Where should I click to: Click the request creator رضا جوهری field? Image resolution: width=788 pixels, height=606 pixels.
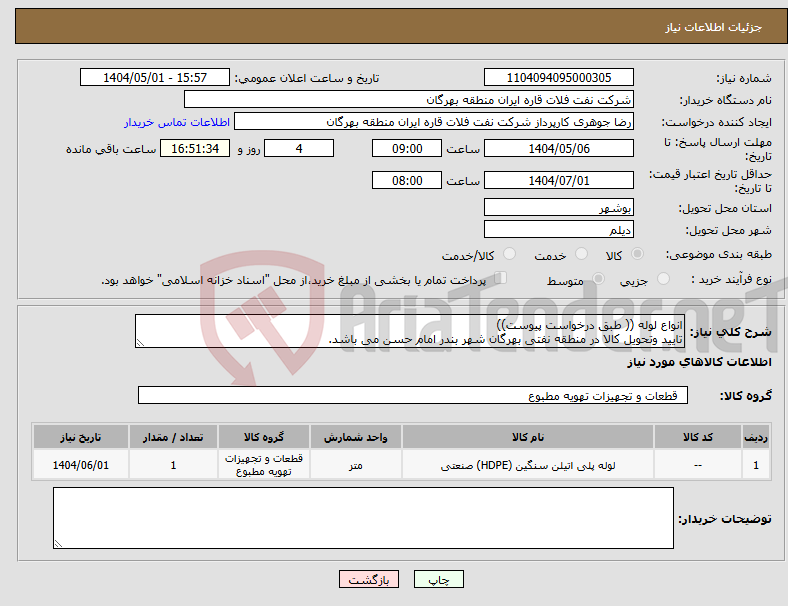point(434,122)
